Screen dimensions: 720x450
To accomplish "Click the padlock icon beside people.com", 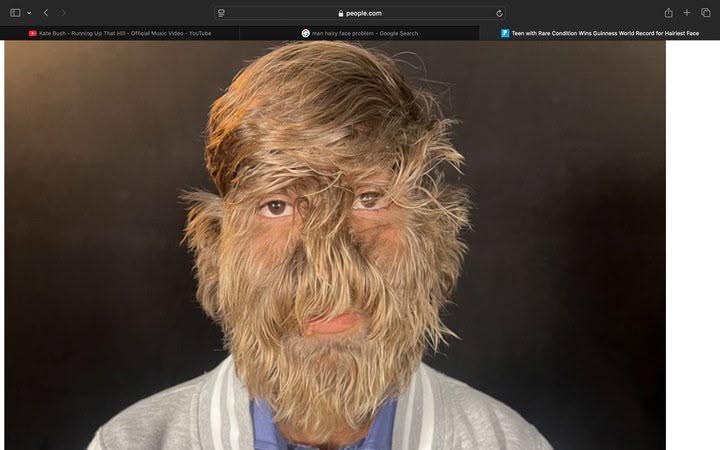I will coord(341,13).
